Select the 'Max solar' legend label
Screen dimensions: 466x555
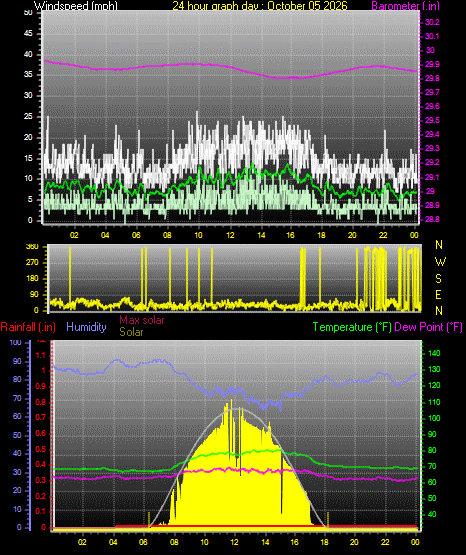142,320
